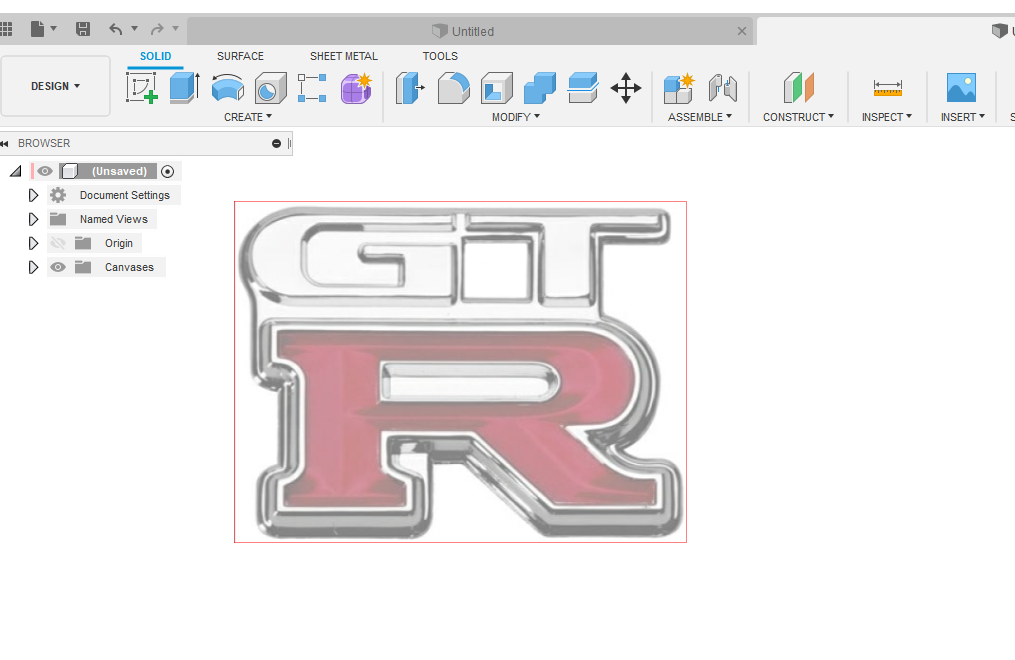The height and width of the screenshot is (660, 1015).
Task: Hide the Canvases folder
Action: (x=58, y=267)
